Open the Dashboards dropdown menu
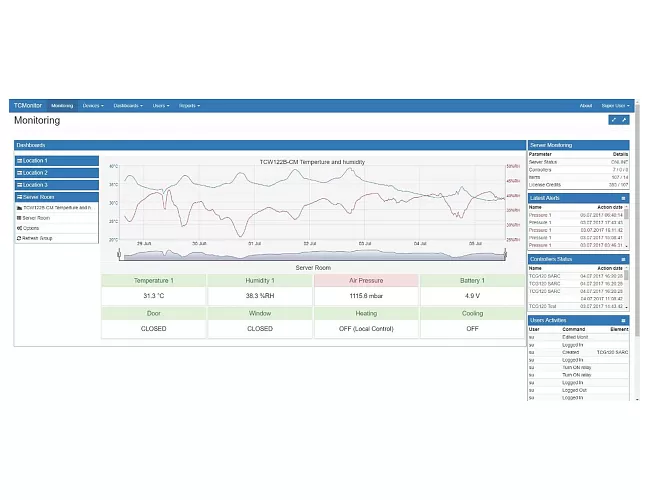Viewport: 649px width, 500px height. (128, 105)
